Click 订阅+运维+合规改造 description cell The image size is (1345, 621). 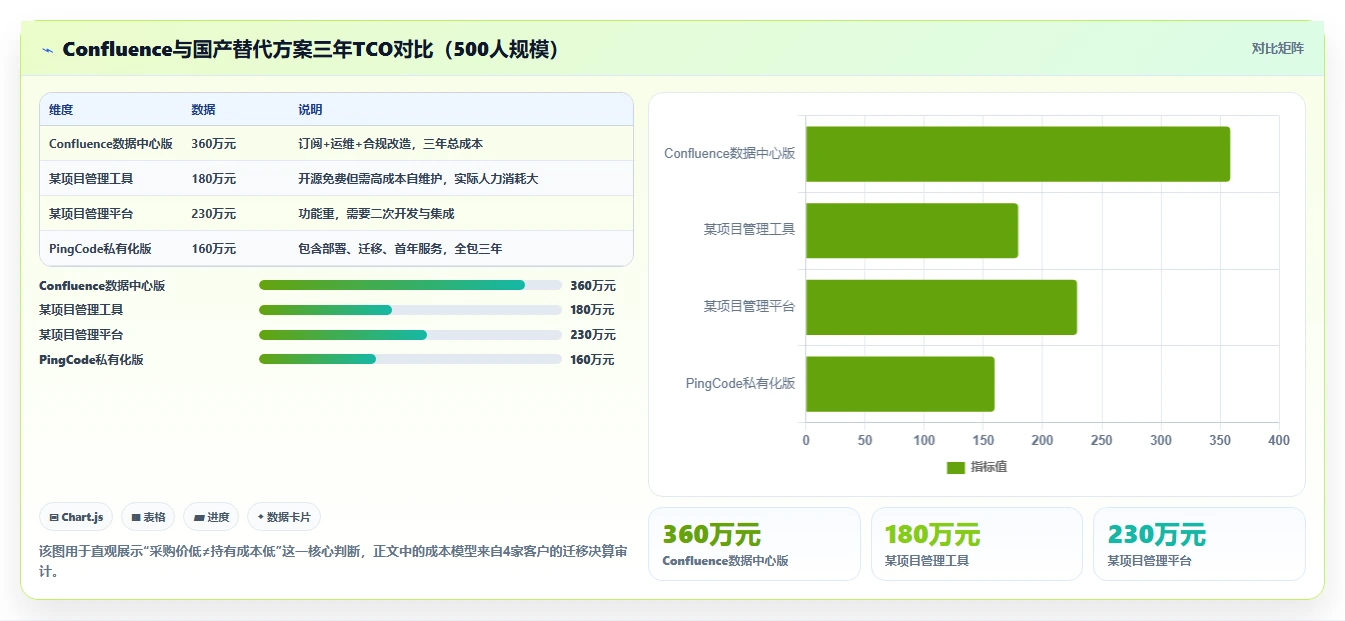[x=390, y=144]
